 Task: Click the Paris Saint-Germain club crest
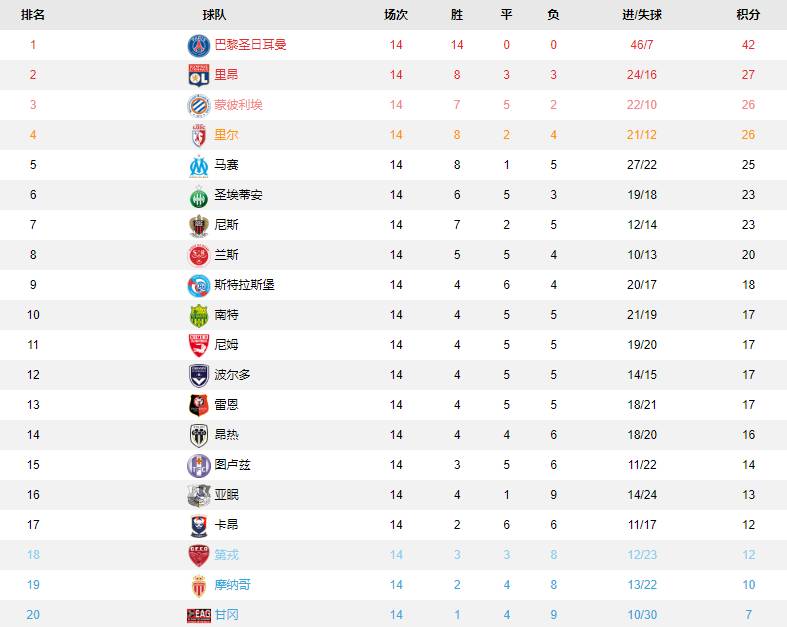[x=199, y=45]
